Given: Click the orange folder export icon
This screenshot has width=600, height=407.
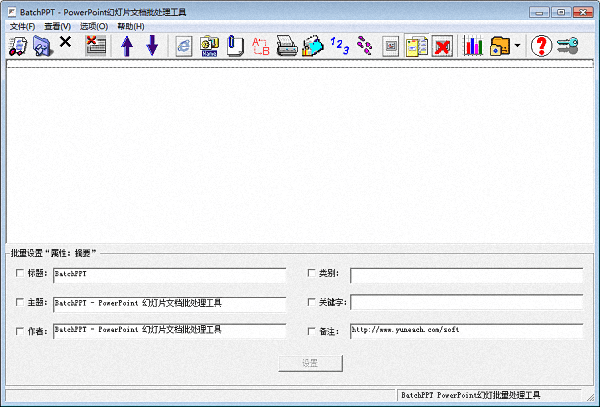Looking at the screenshot, I should tap(500, 46).
